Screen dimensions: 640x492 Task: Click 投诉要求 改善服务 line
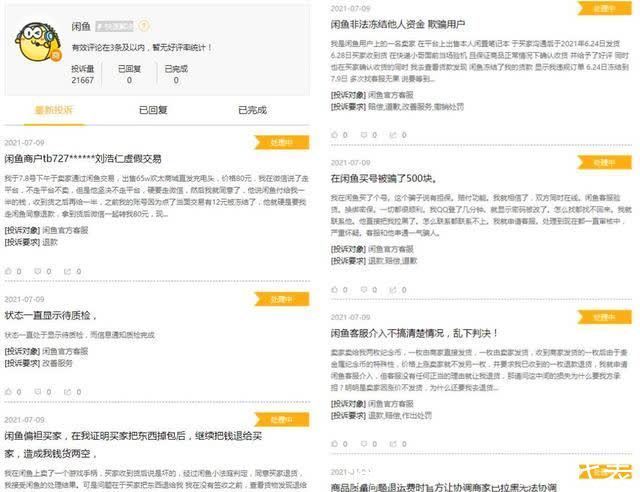coord(38,363)
